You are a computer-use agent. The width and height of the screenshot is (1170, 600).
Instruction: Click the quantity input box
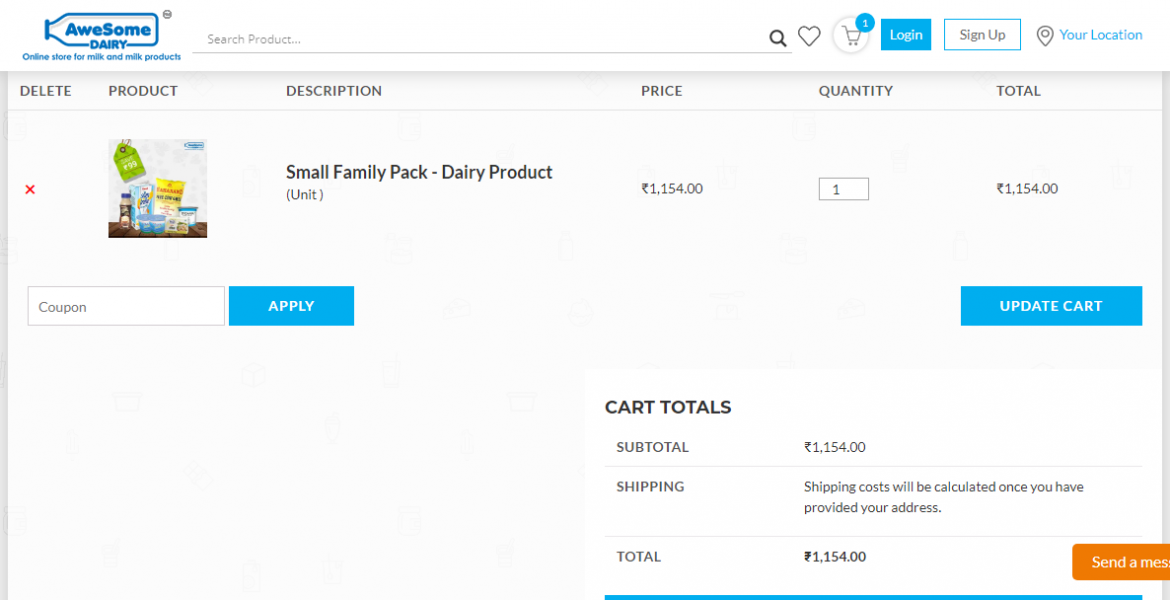pyautogui.click(x=843, y=189)
